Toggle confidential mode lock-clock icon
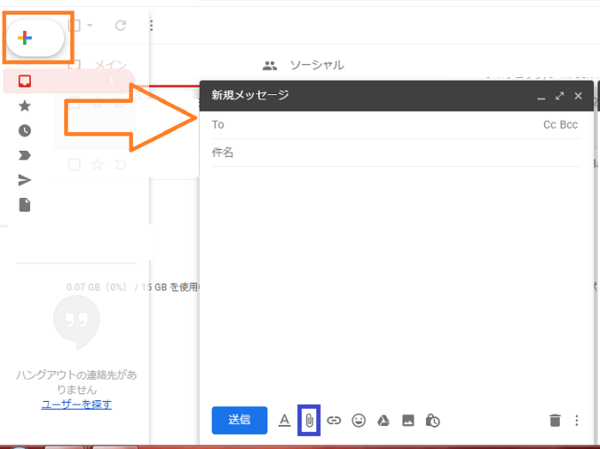The height and width of the screenshot is (449, 600). pyautogui.click(x=432, y=420)
